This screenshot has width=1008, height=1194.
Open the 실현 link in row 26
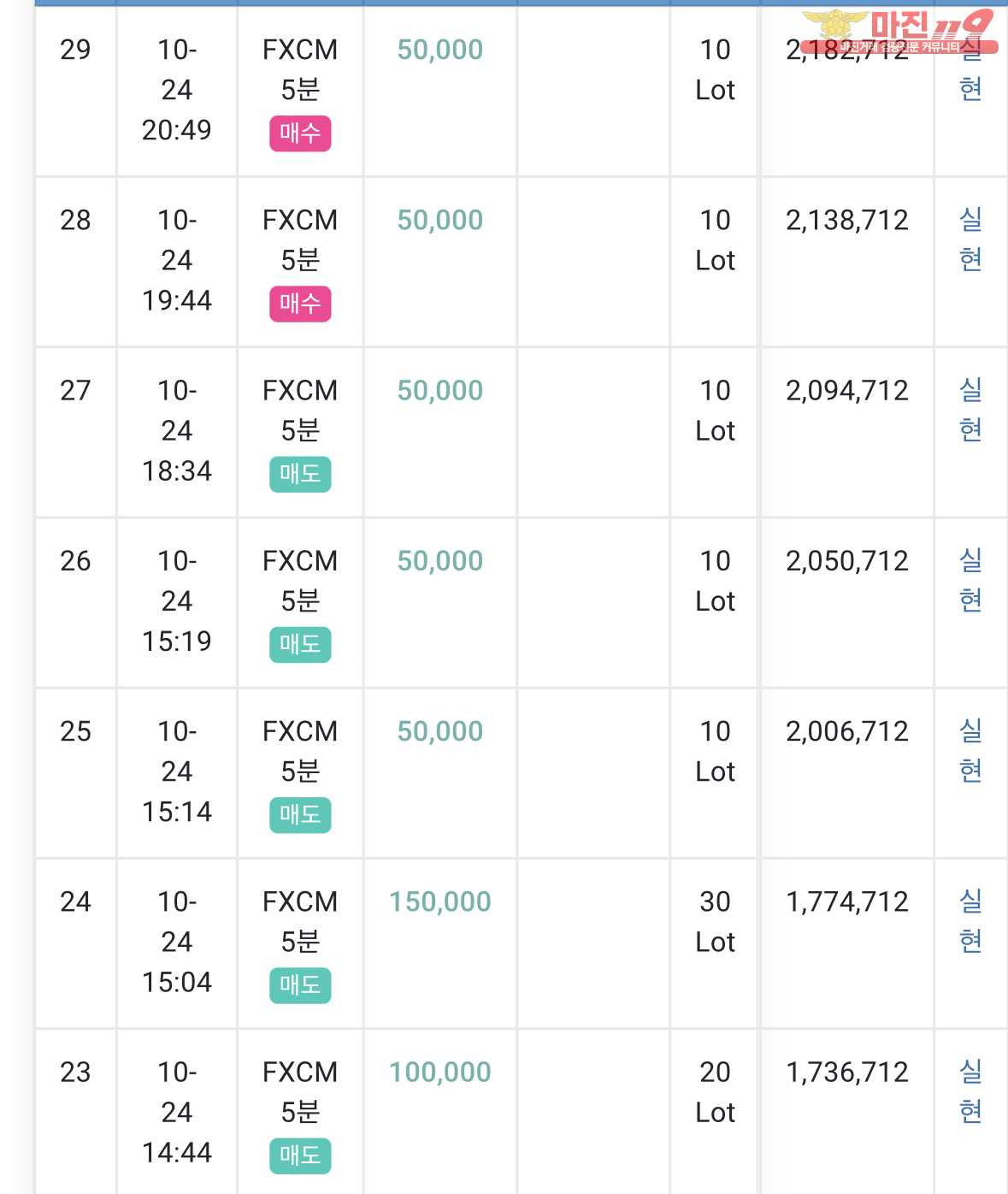[x=970, y=580]
